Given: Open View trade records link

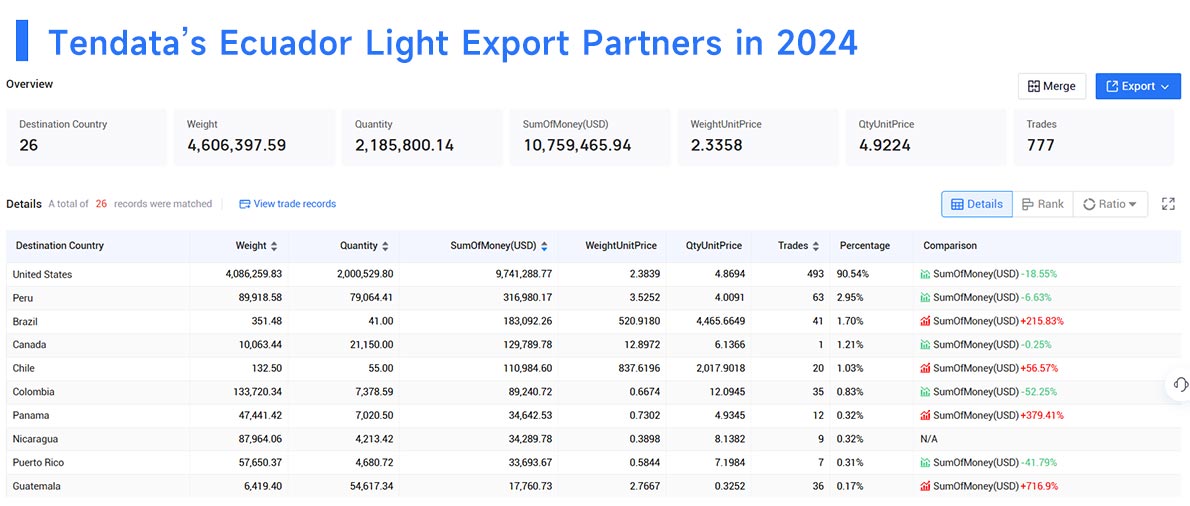Looking at the screenshot, I should click(x=287, y=204).
